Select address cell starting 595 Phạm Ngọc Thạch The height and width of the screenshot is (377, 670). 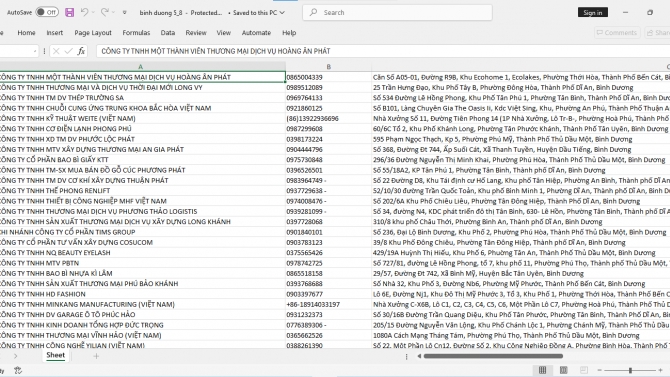(521, 139)
